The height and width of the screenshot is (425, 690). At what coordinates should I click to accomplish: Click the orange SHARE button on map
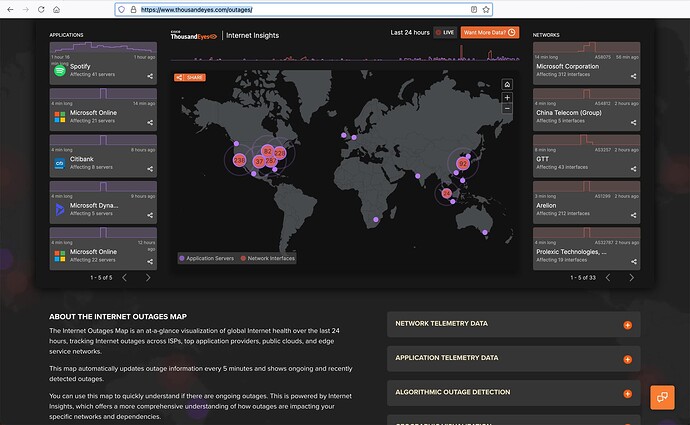point(190,77)
